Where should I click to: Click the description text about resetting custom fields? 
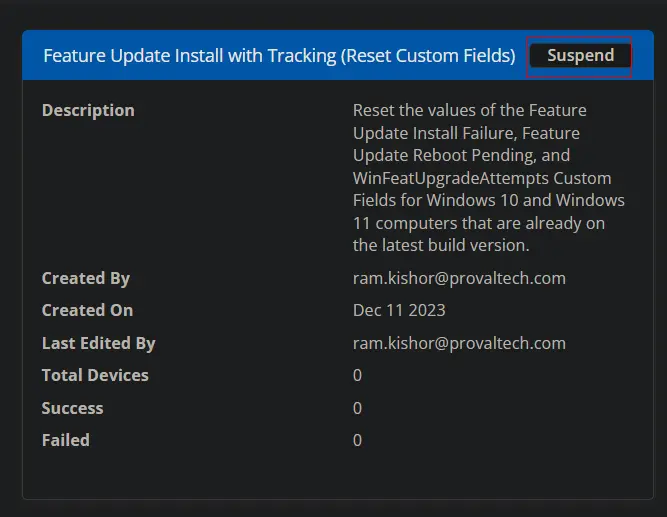(489, 177)
